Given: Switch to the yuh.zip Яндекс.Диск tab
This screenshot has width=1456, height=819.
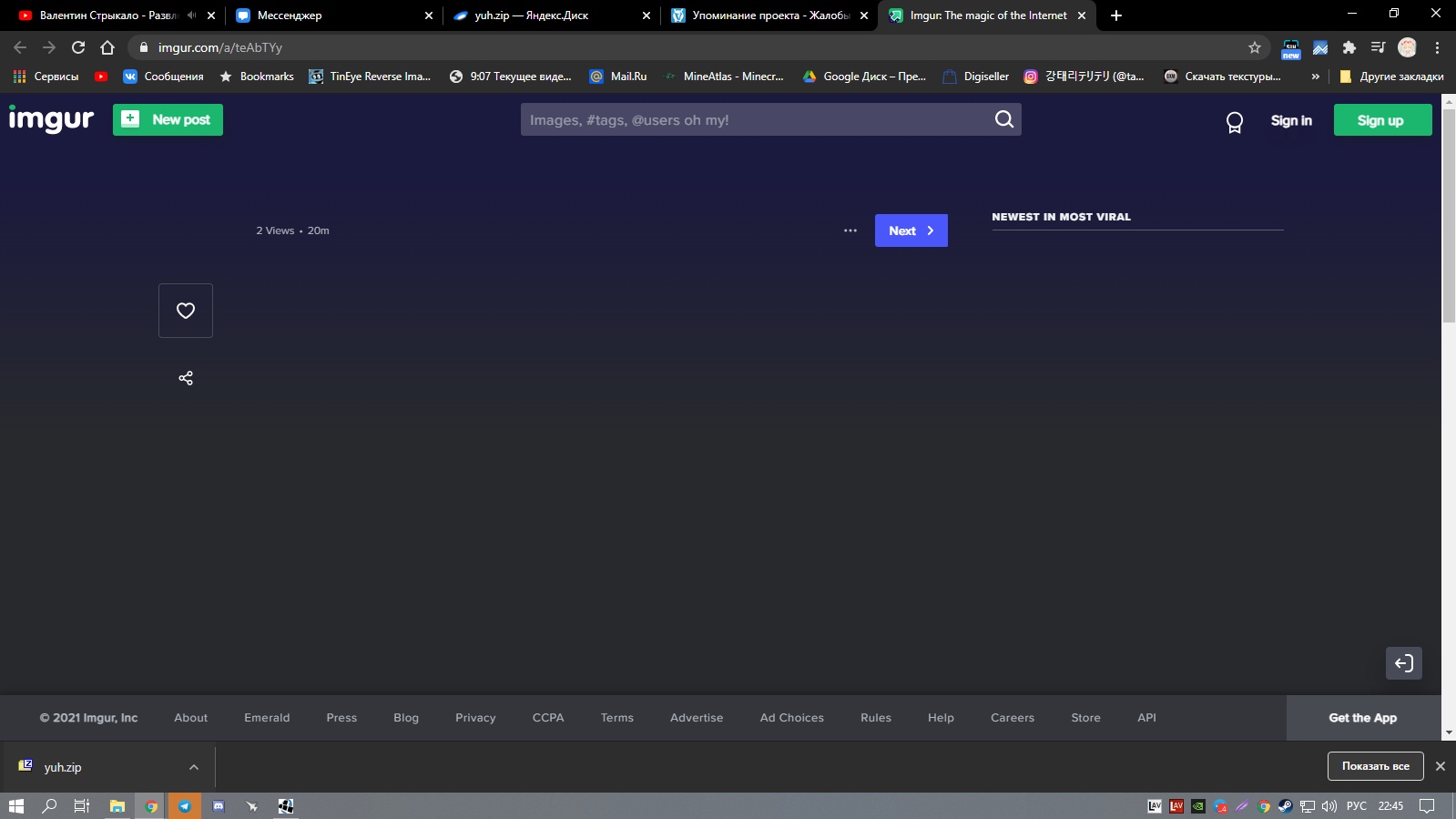Looking at the screenshot, I should click(x=532, y=15).
